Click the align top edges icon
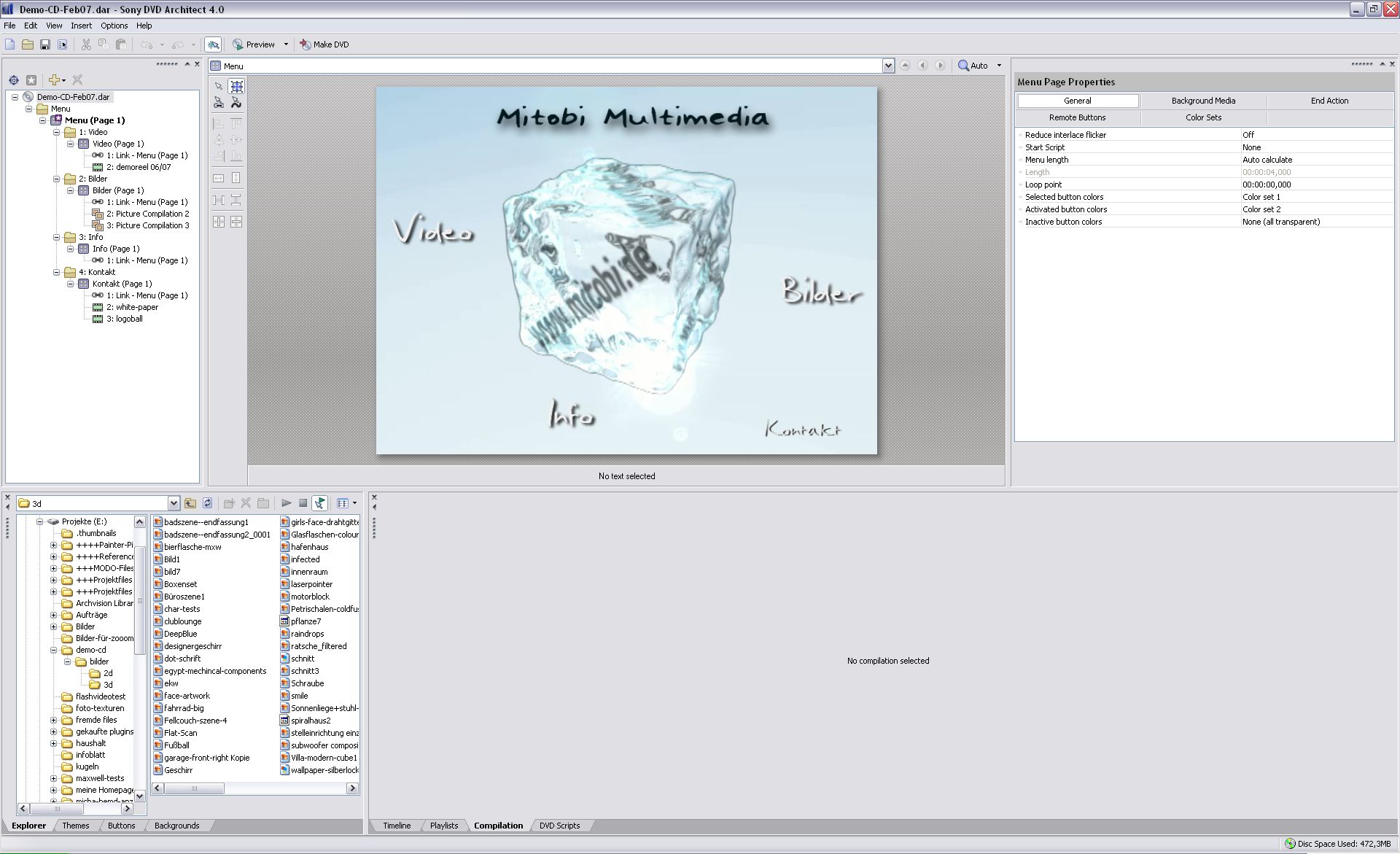 236,123
